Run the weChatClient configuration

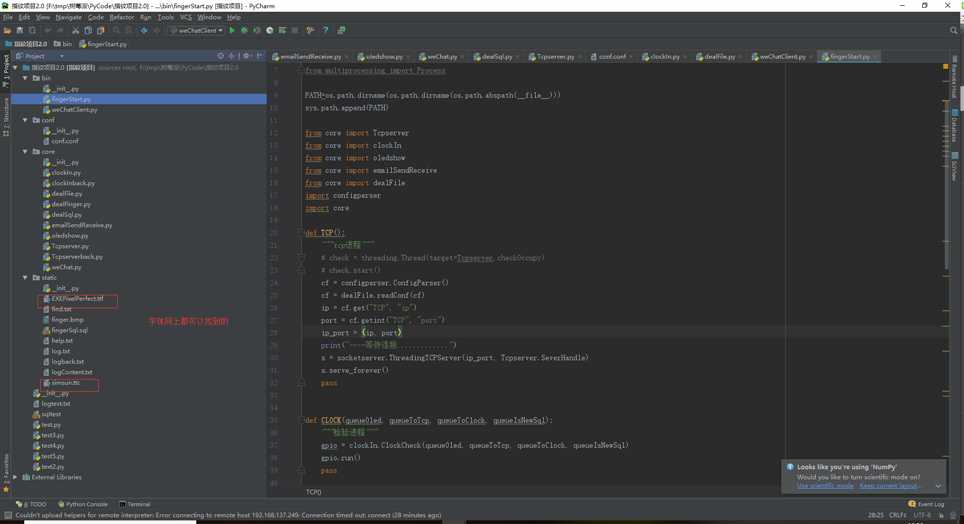pos(232,30)
